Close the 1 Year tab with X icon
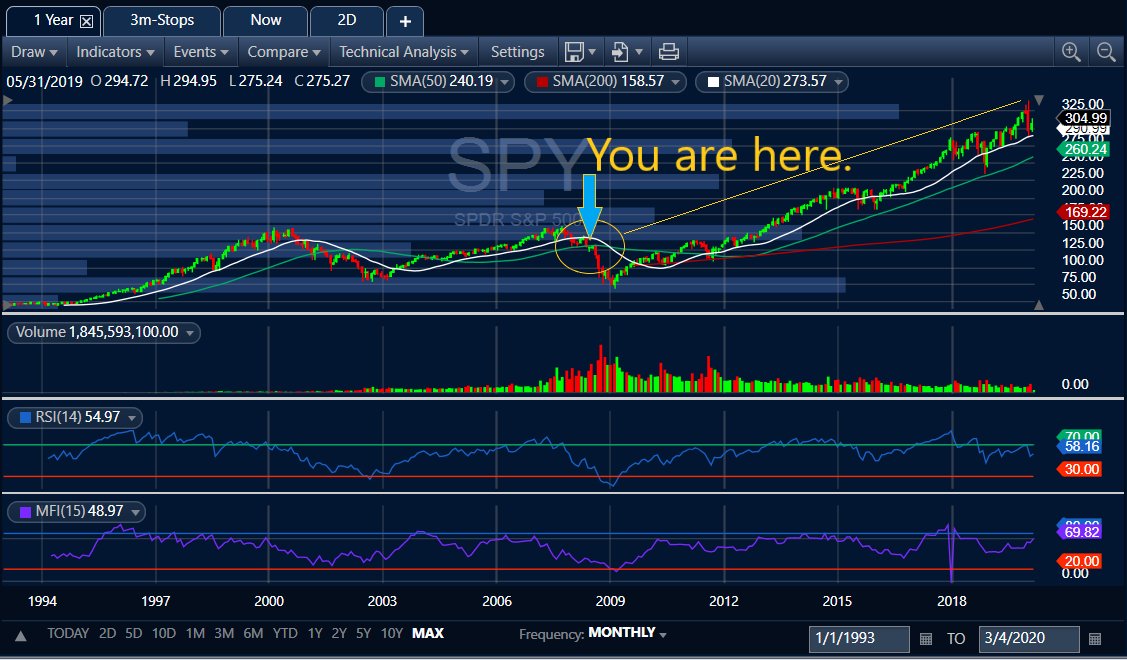Image resolution: width=1127 pixels, height=660 pixels. pyautogui.click(x=86, y=21)
